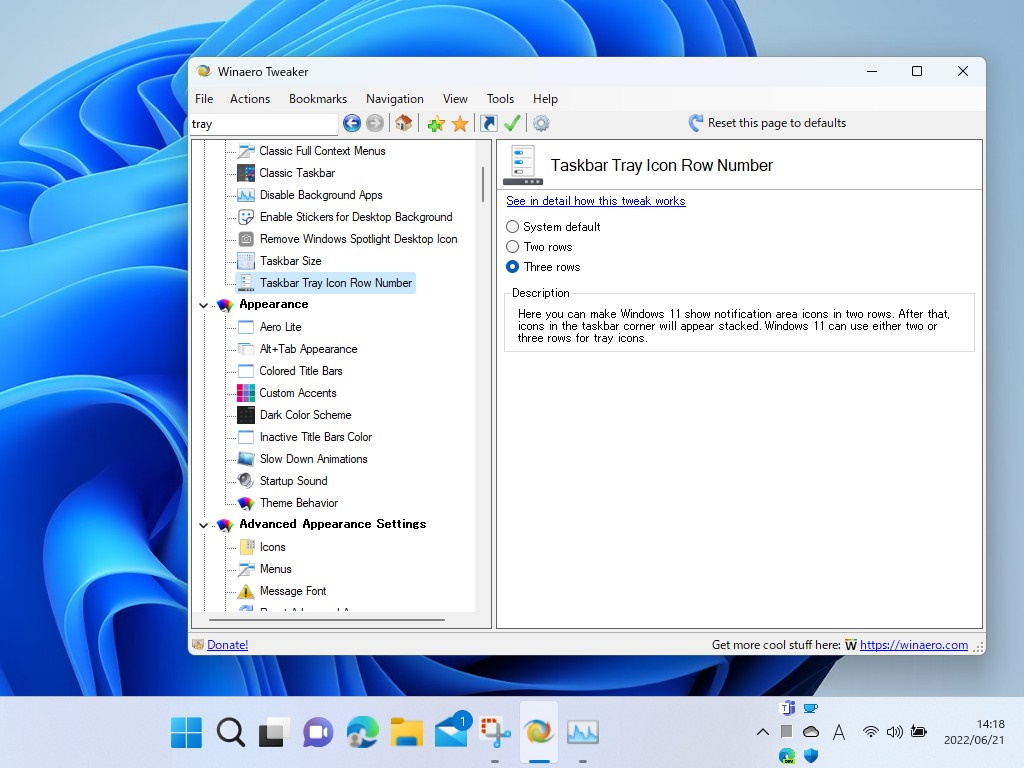Click the blue shortcut arrow toolbar icon
The height and width of the screenshot is (768, 1024).
[x=488, y=123]
